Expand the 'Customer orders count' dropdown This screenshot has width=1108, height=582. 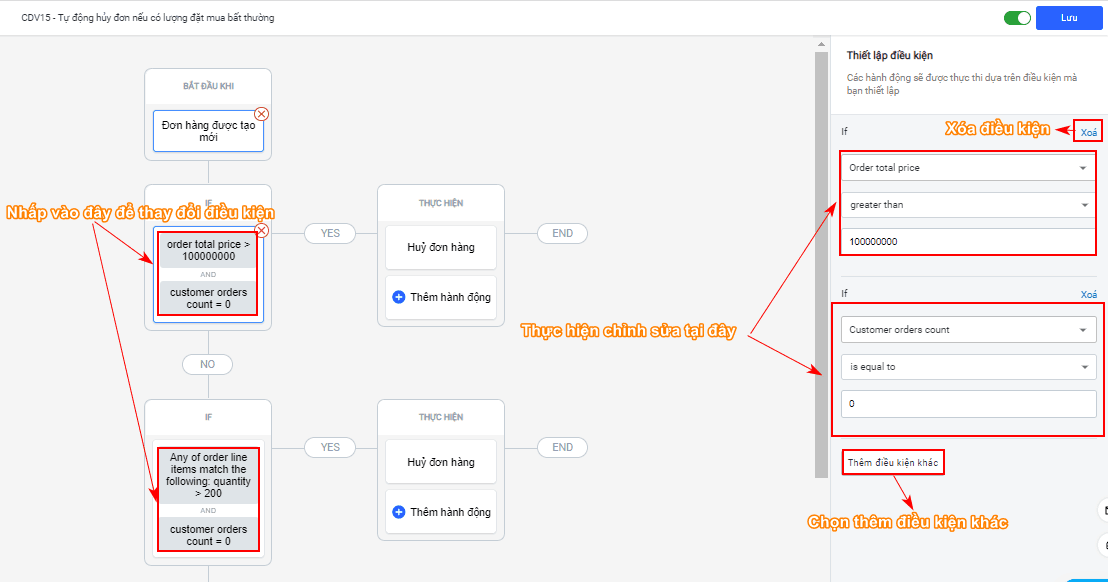point(967,330)
